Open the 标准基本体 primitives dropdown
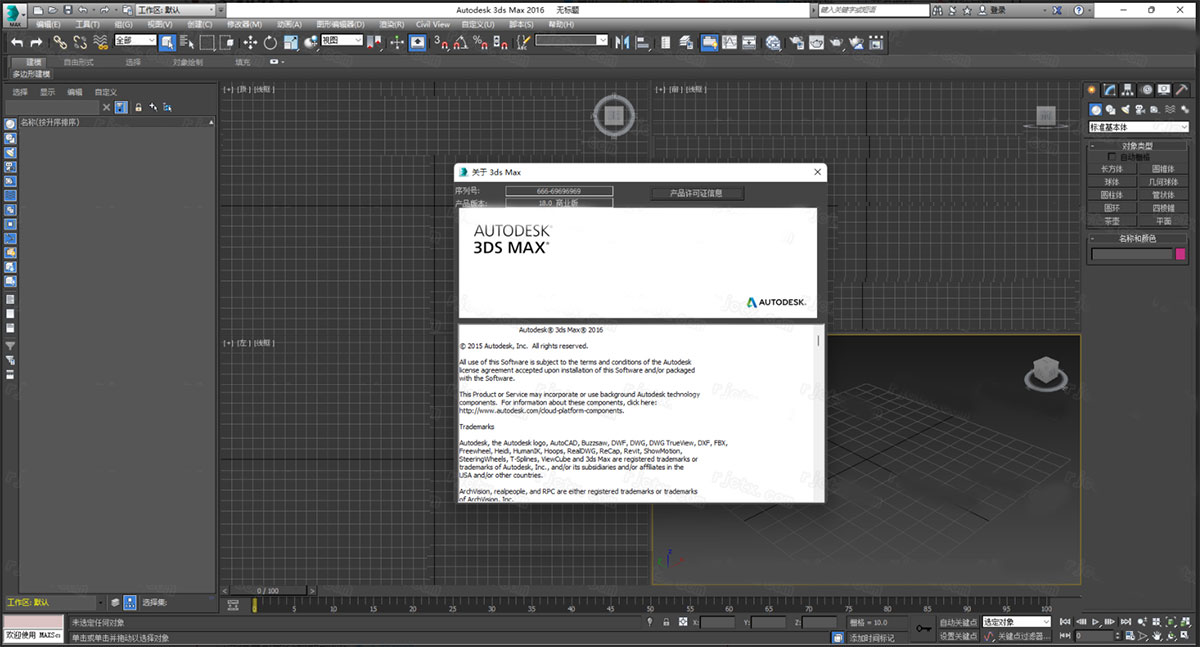1200x647 pixels. 1136,127
